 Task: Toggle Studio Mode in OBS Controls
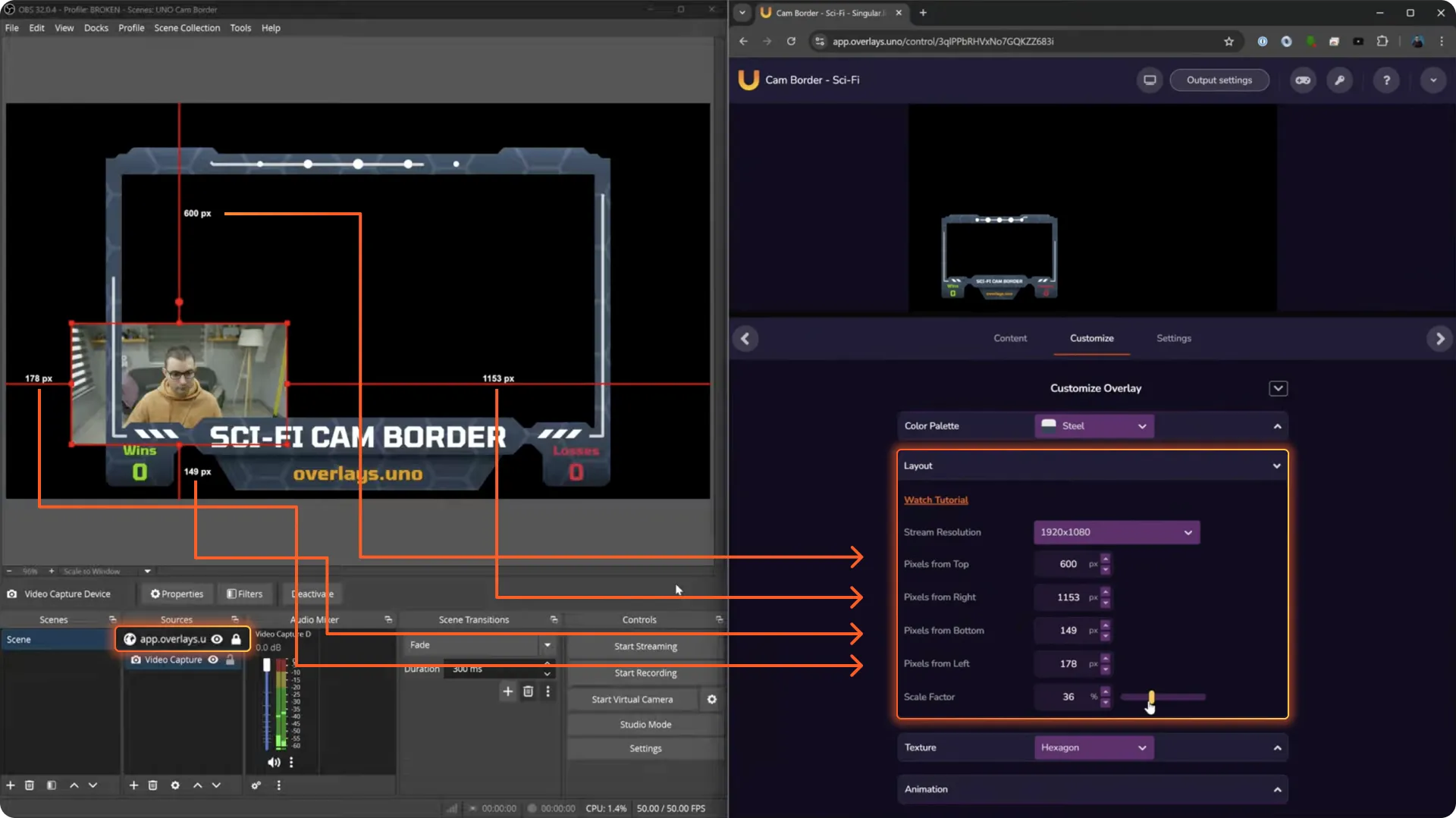coord(645,724)
